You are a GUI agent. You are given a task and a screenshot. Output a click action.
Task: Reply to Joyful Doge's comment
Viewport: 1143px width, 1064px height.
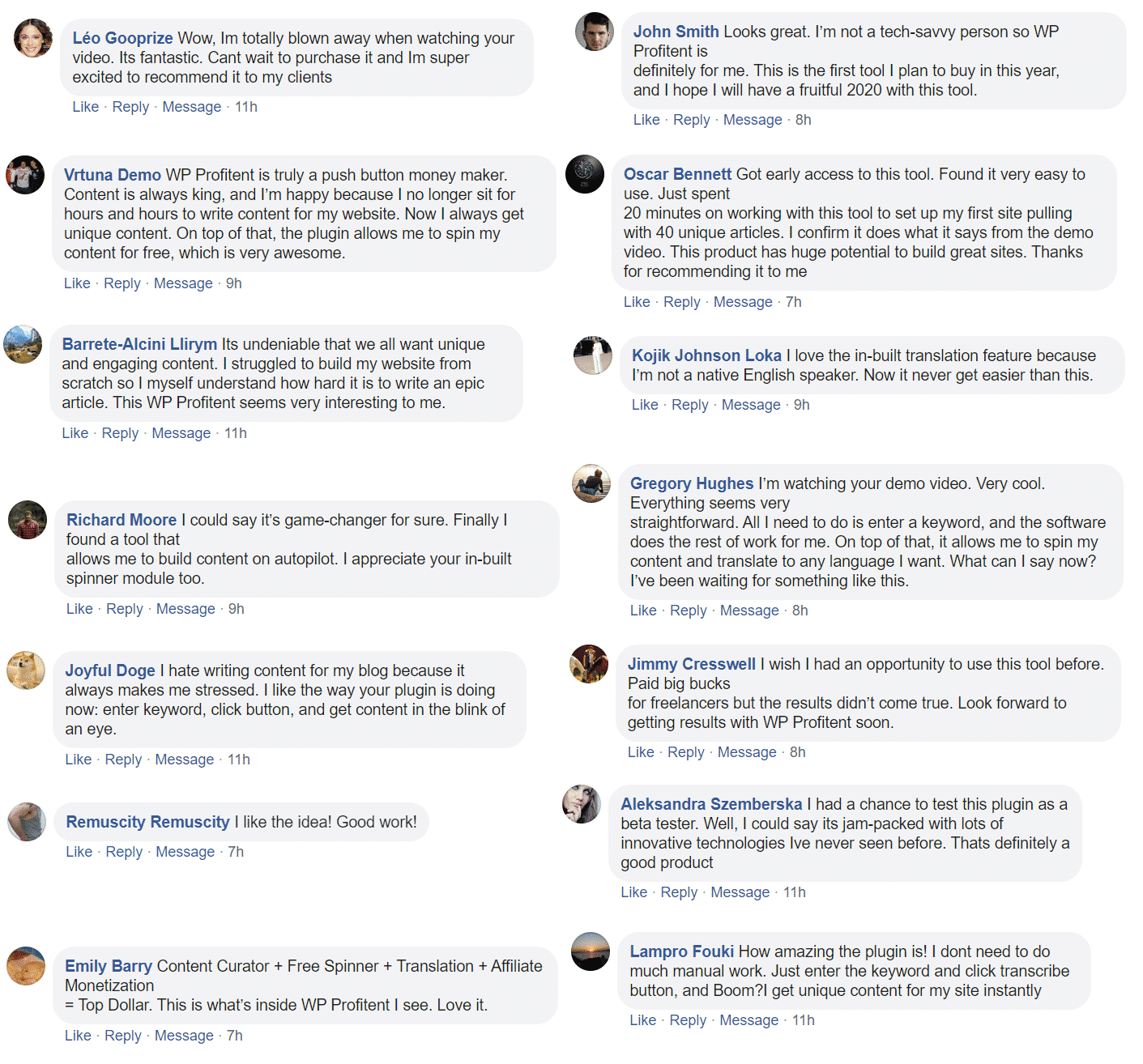pyautogui.click(x=123, y=760)
